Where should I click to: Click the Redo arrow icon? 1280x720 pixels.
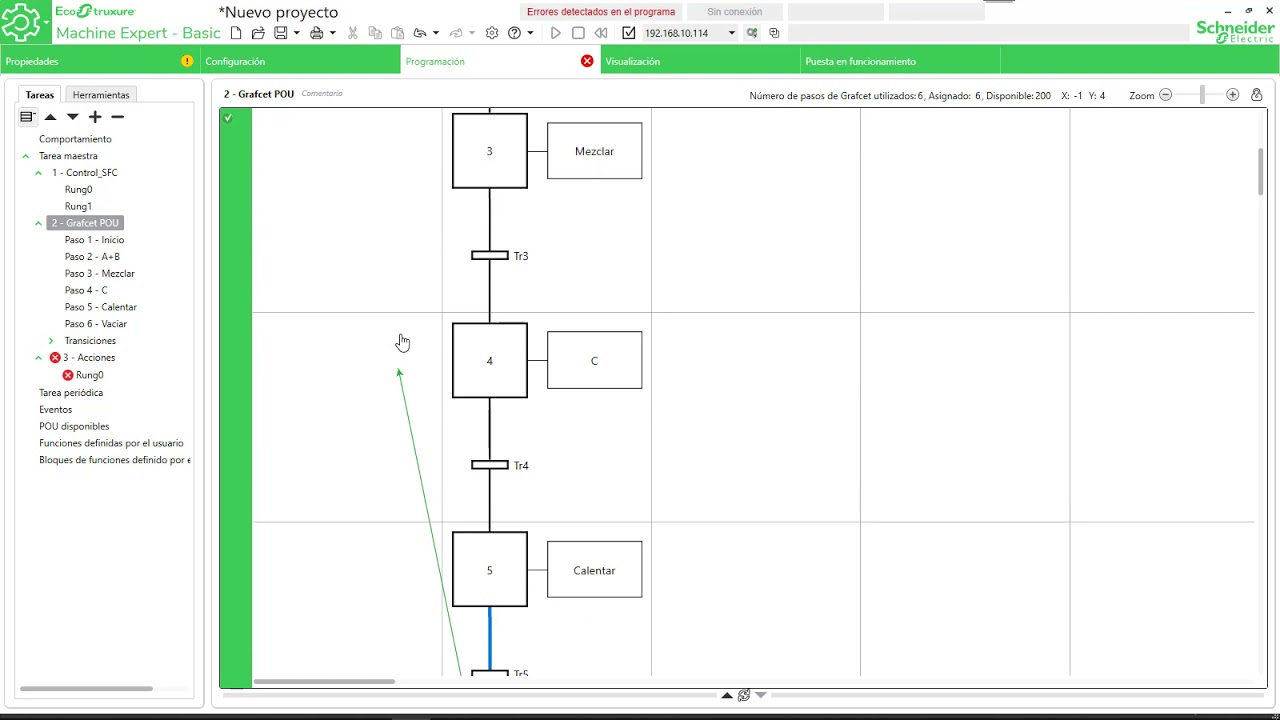tap(456, 33)
